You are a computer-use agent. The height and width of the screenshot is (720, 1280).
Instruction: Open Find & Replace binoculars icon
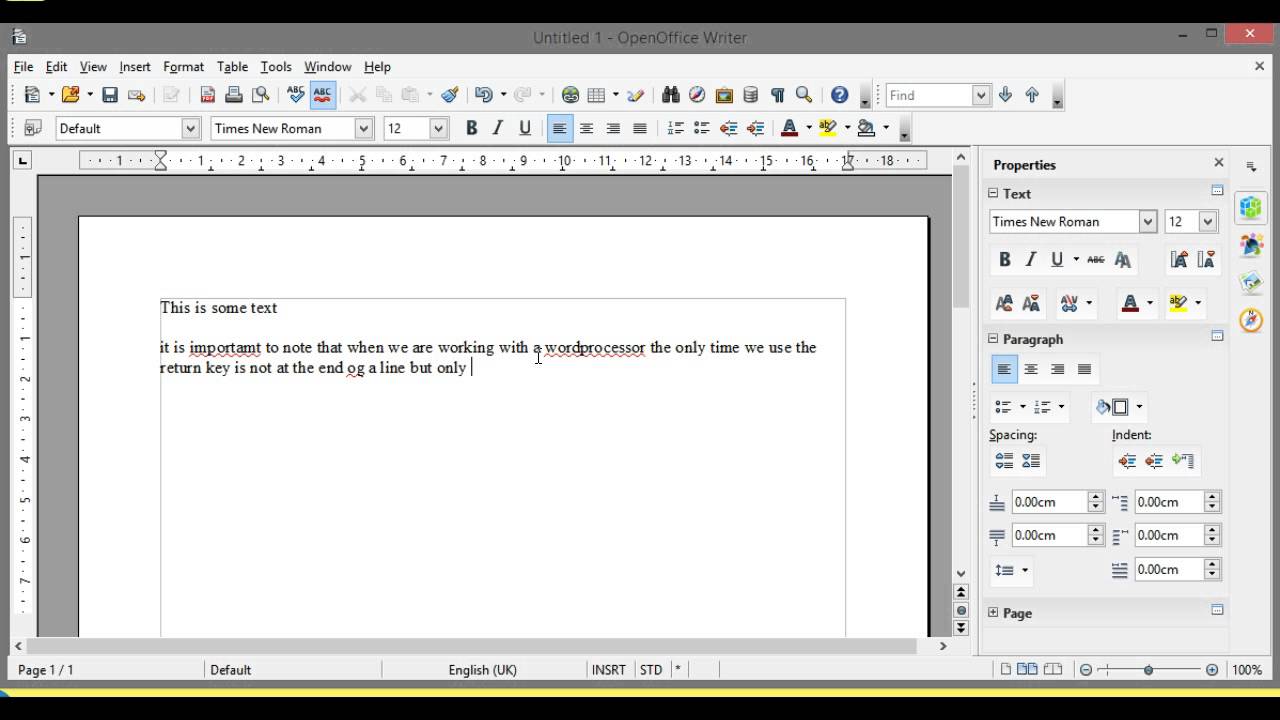click(670, 95)
